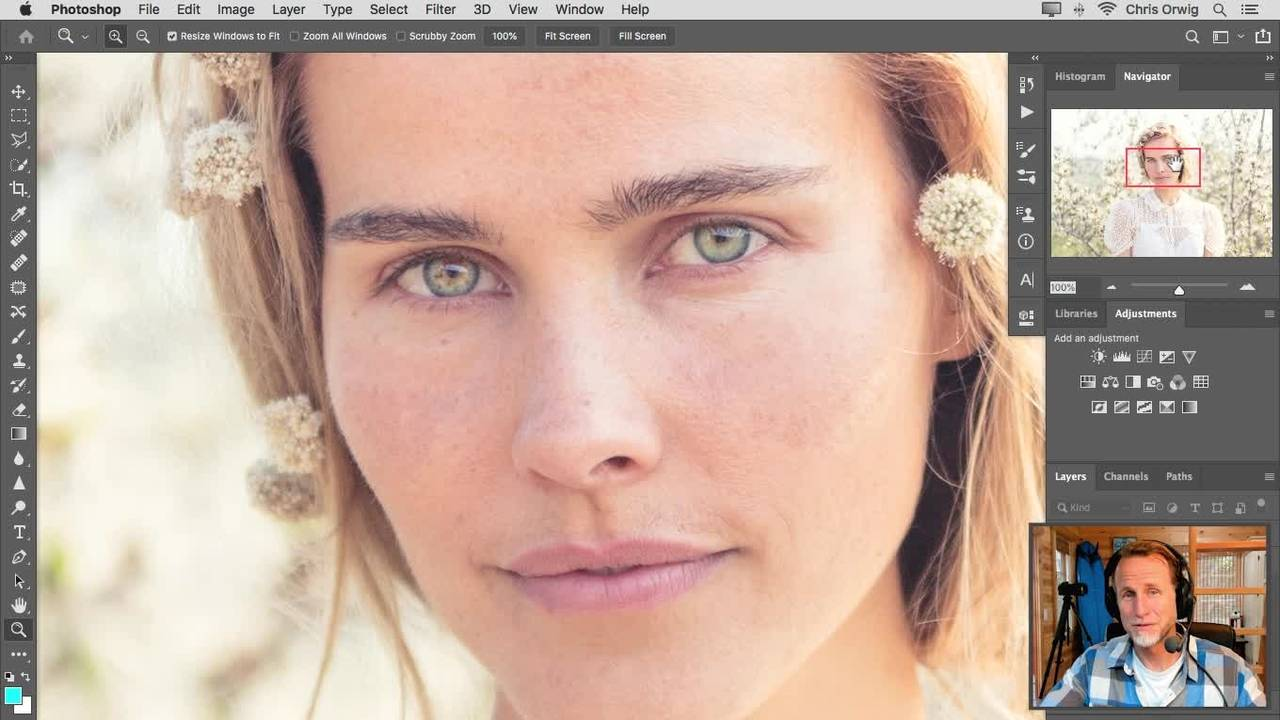This screenshot has height=720, width=1280.
Task: Switch to the Histogram tab
Action: [1080, 77]
